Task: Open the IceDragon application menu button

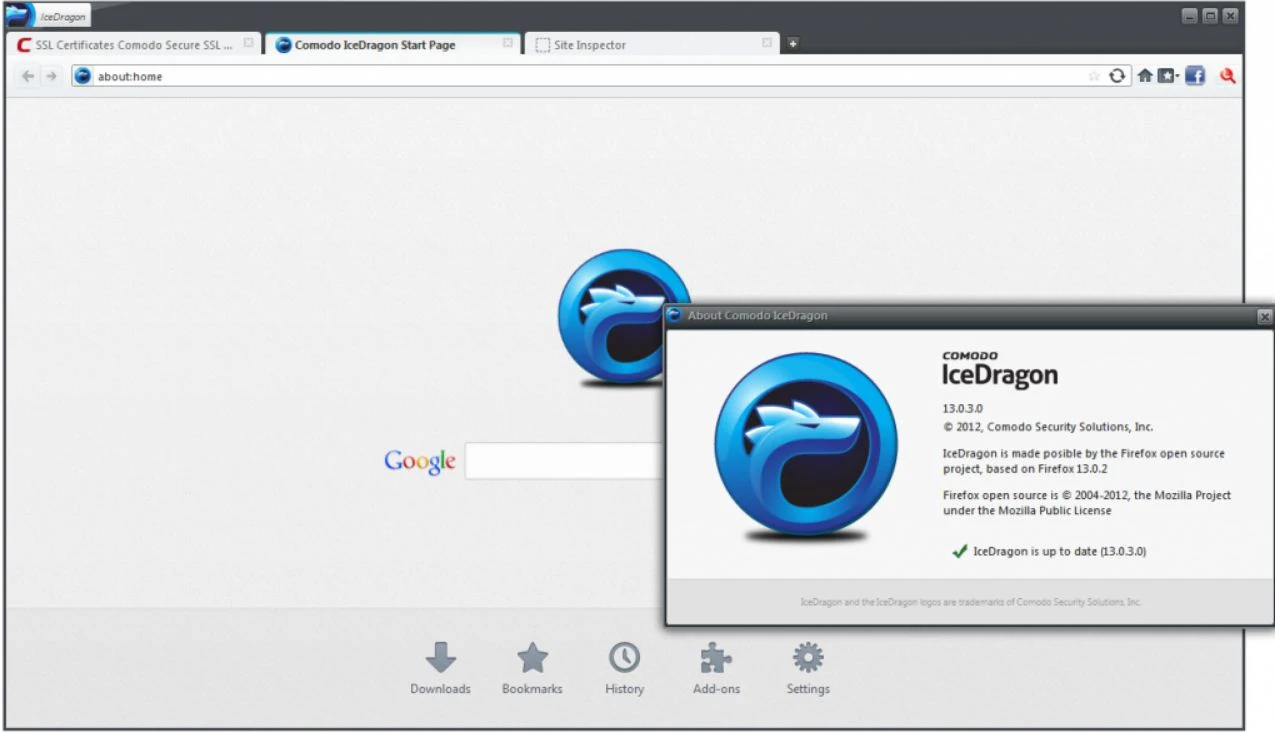Action: (48, 16)
